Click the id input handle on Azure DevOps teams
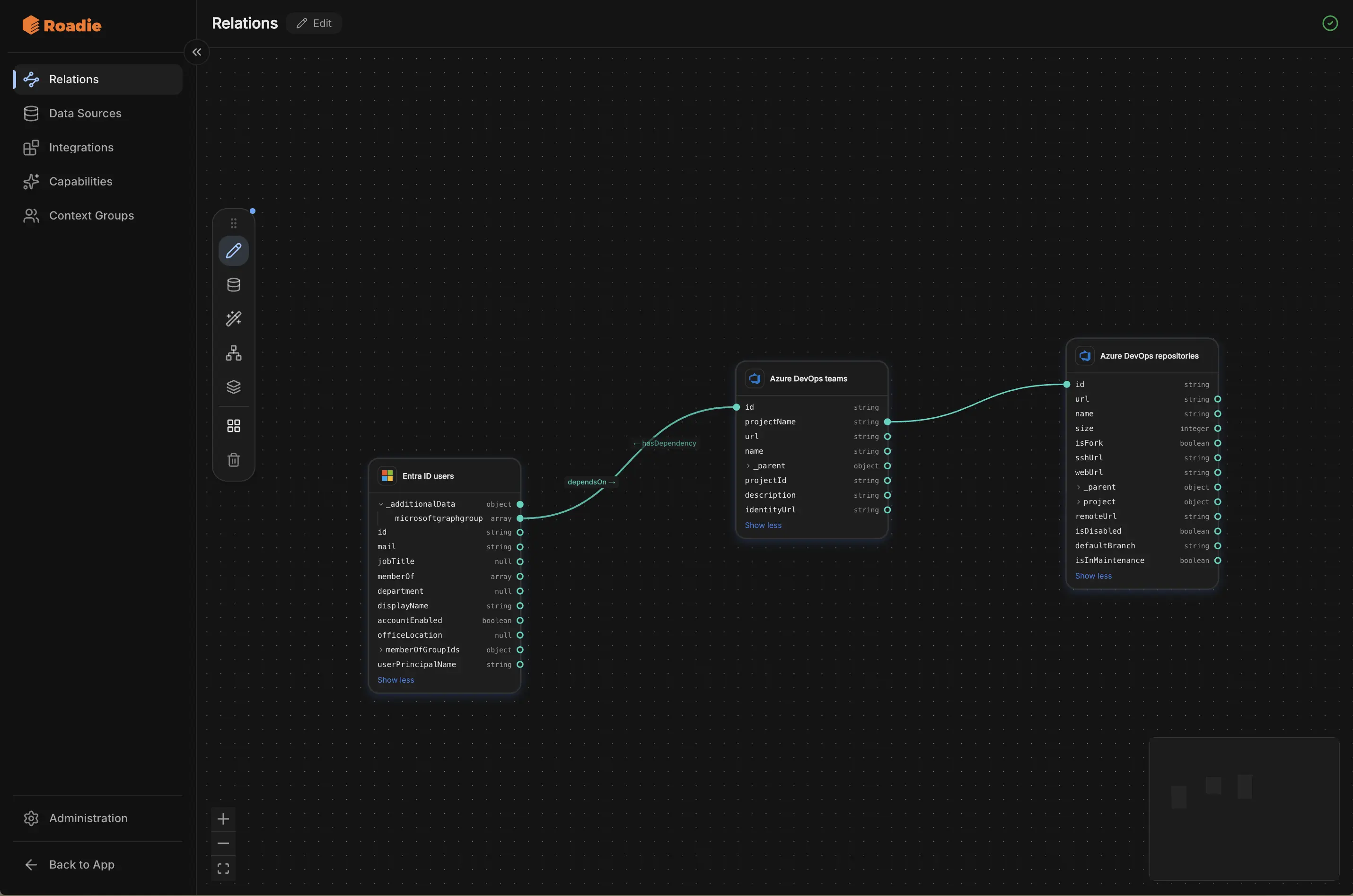The width and height of the screenshot is (1353, 896). 737,407
